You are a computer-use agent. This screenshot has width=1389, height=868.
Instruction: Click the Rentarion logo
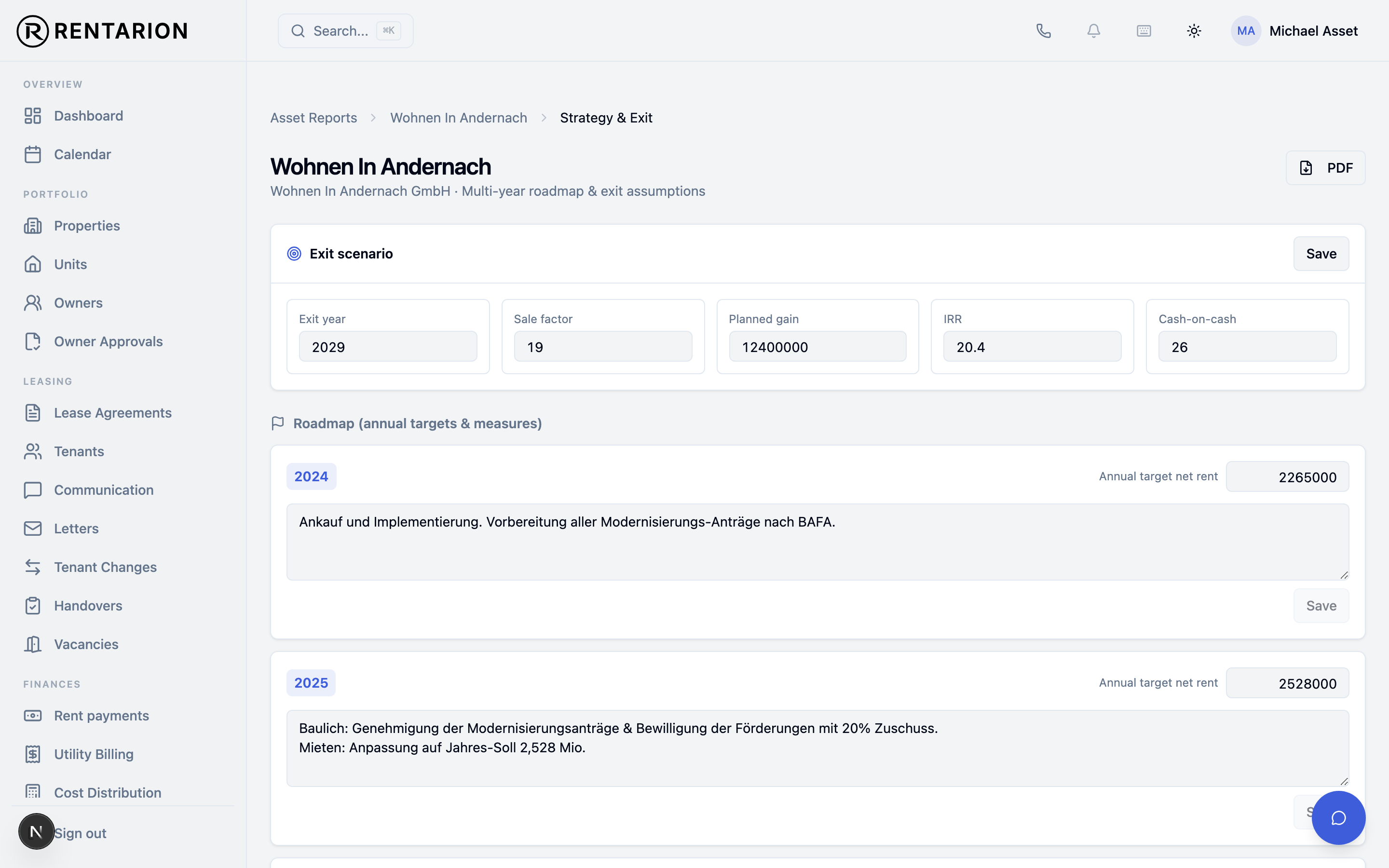click(102, 31)
